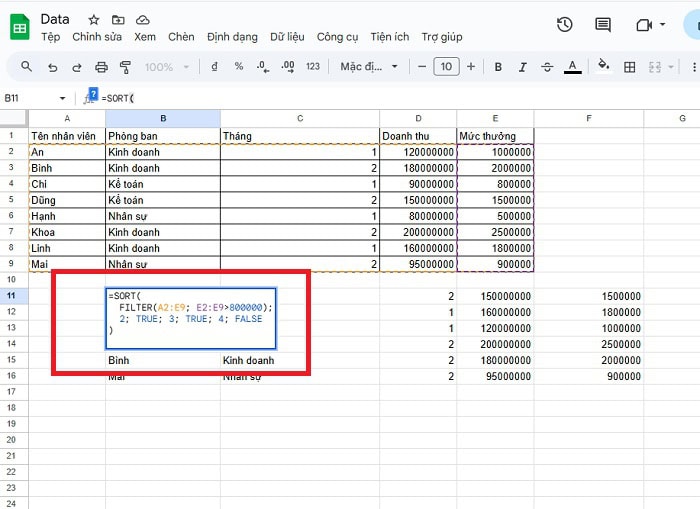The image size is (700, 509).
Task: Click the undo arrow
Action: [52, 67]
